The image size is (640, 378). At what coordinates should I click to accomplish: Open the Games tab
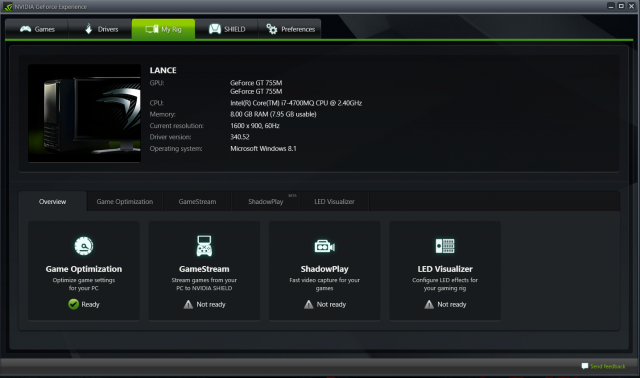coord(37,29)
